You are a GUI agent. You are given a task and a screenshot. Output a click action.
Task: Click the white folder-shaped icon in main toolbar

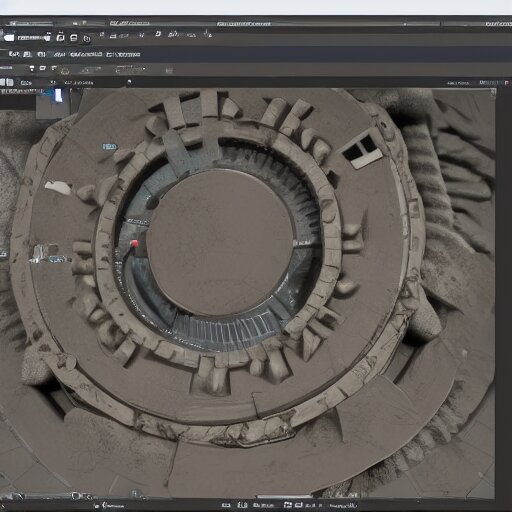[9, 38]
